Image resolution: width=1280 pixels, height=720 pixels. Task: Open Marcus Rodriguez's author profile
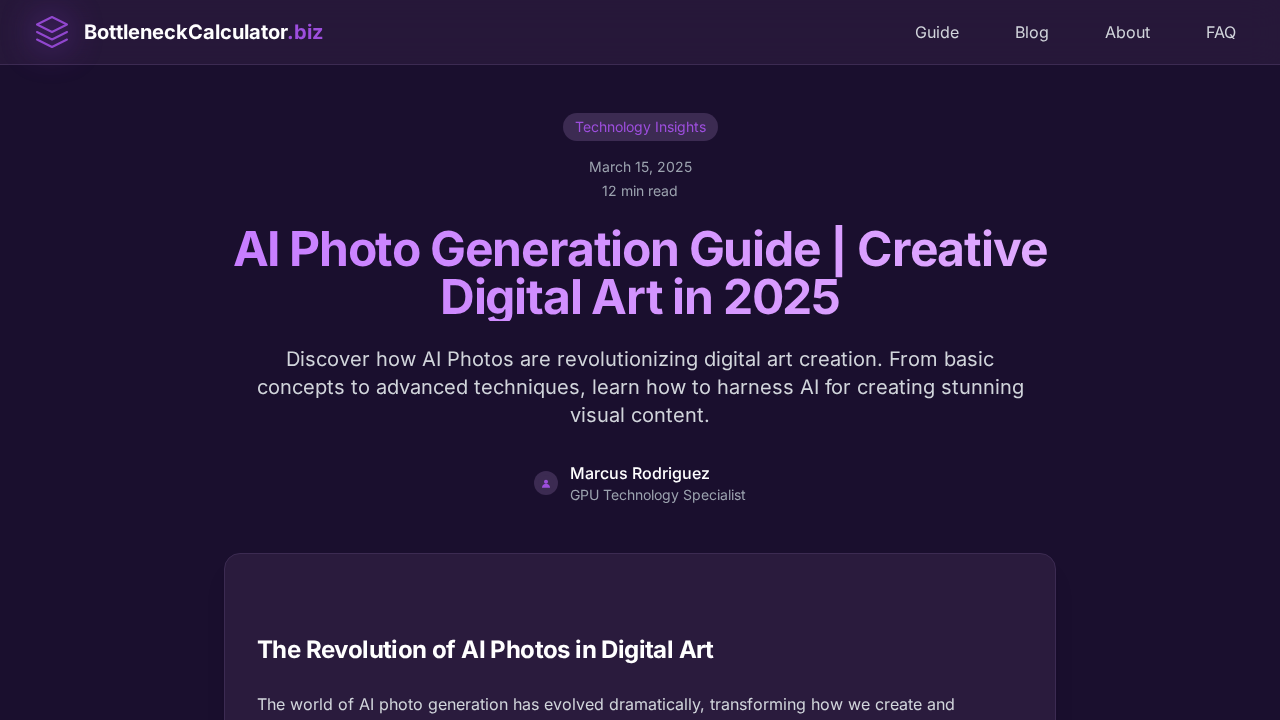coord(639,473)
